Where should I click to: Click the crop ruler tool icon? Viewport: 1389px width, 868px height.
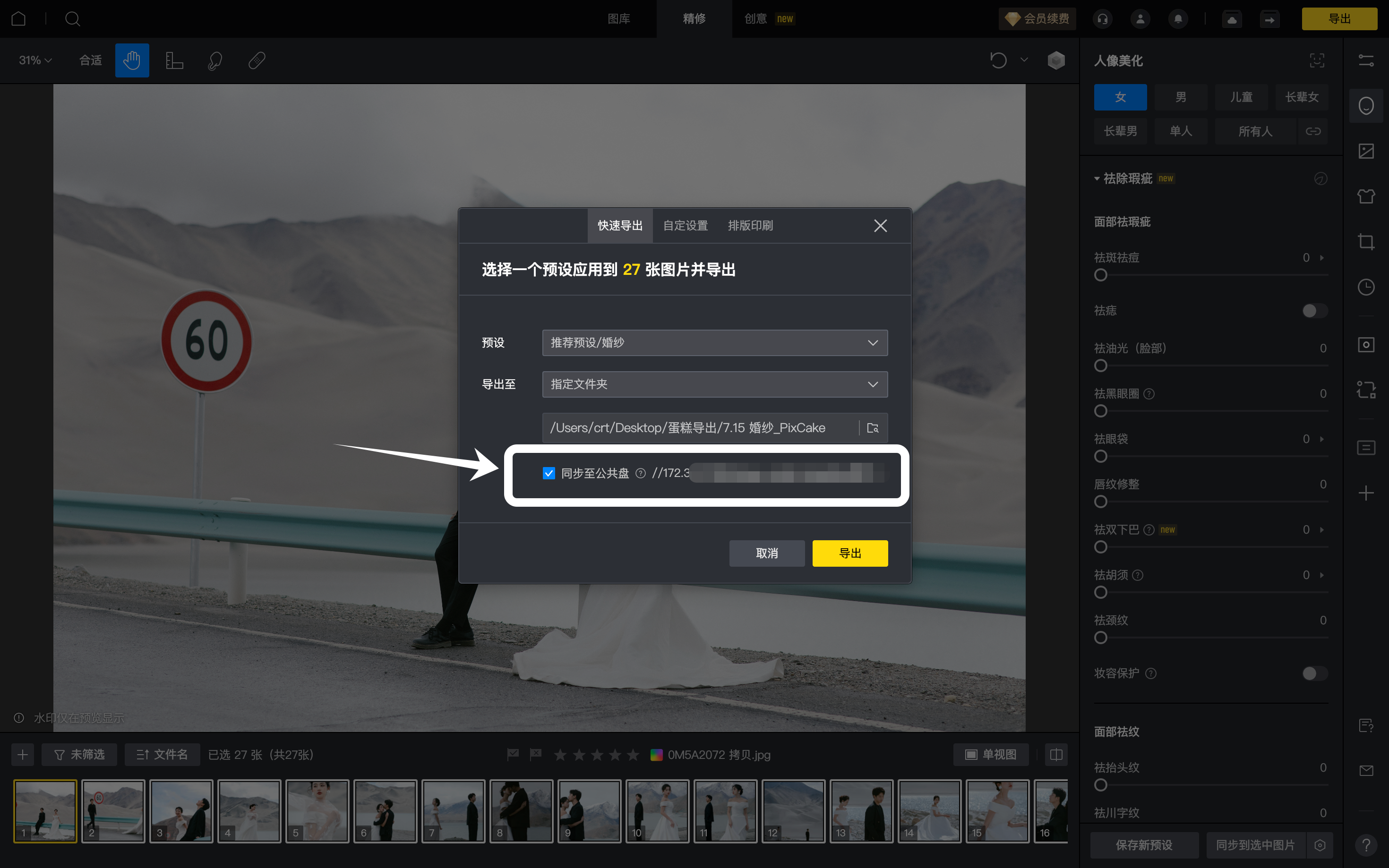[x=174, y=60]
